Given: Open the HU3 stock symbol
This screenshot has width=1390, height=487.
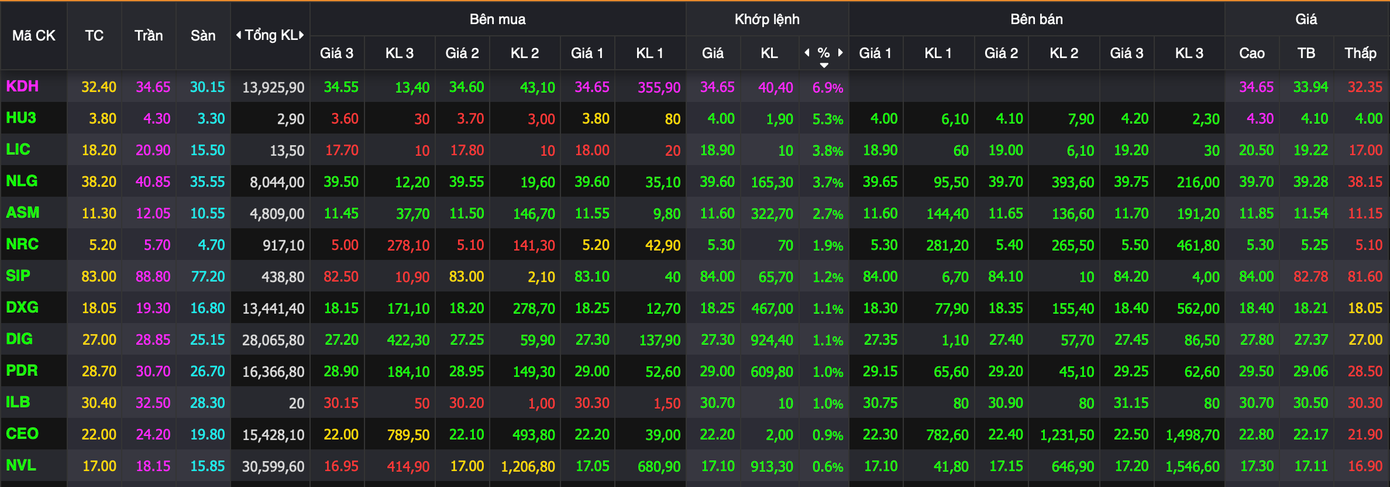Looking at the screenshot, I should click(21, 119).
